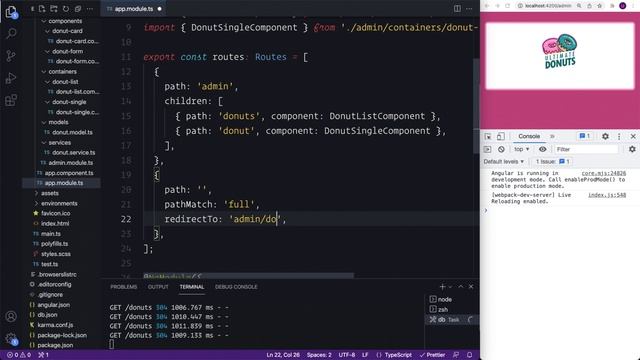Select the Console tab in DevTools
Viewport: 640px width, 360px height.
point(529,136)
